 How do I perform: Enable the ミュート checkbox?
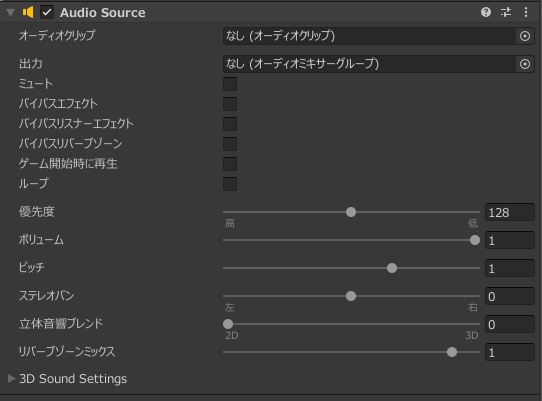click(230, 84)
